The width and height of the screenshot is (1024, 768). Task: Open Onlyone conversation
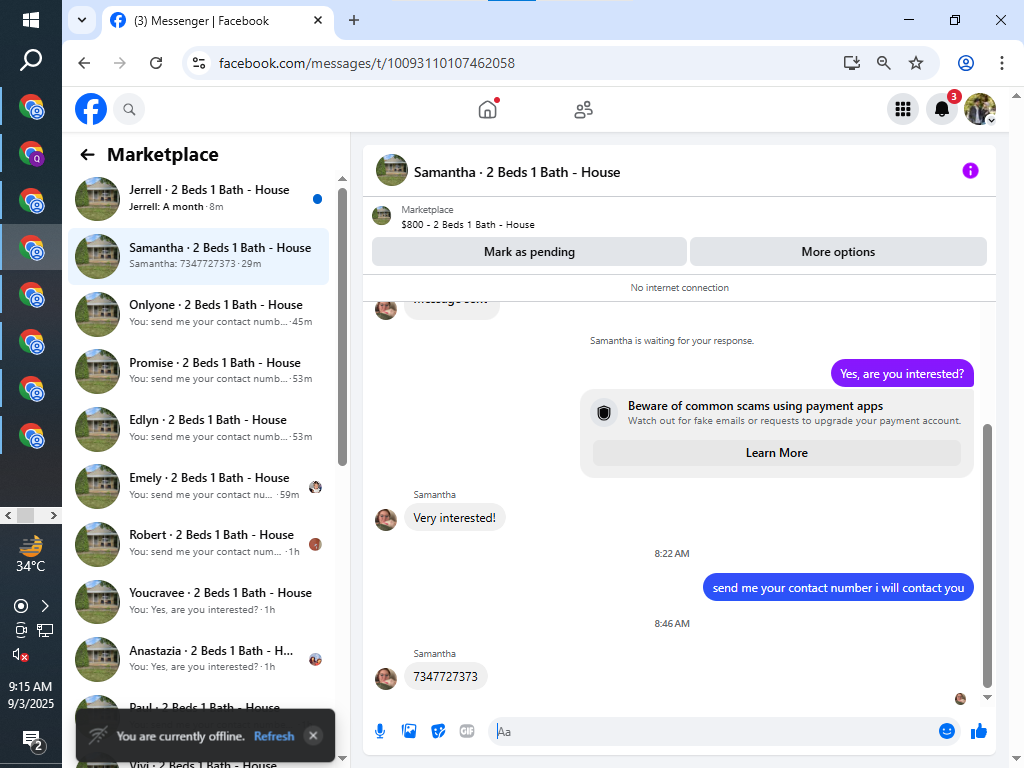pyautogui.click(x=199, y=313)
